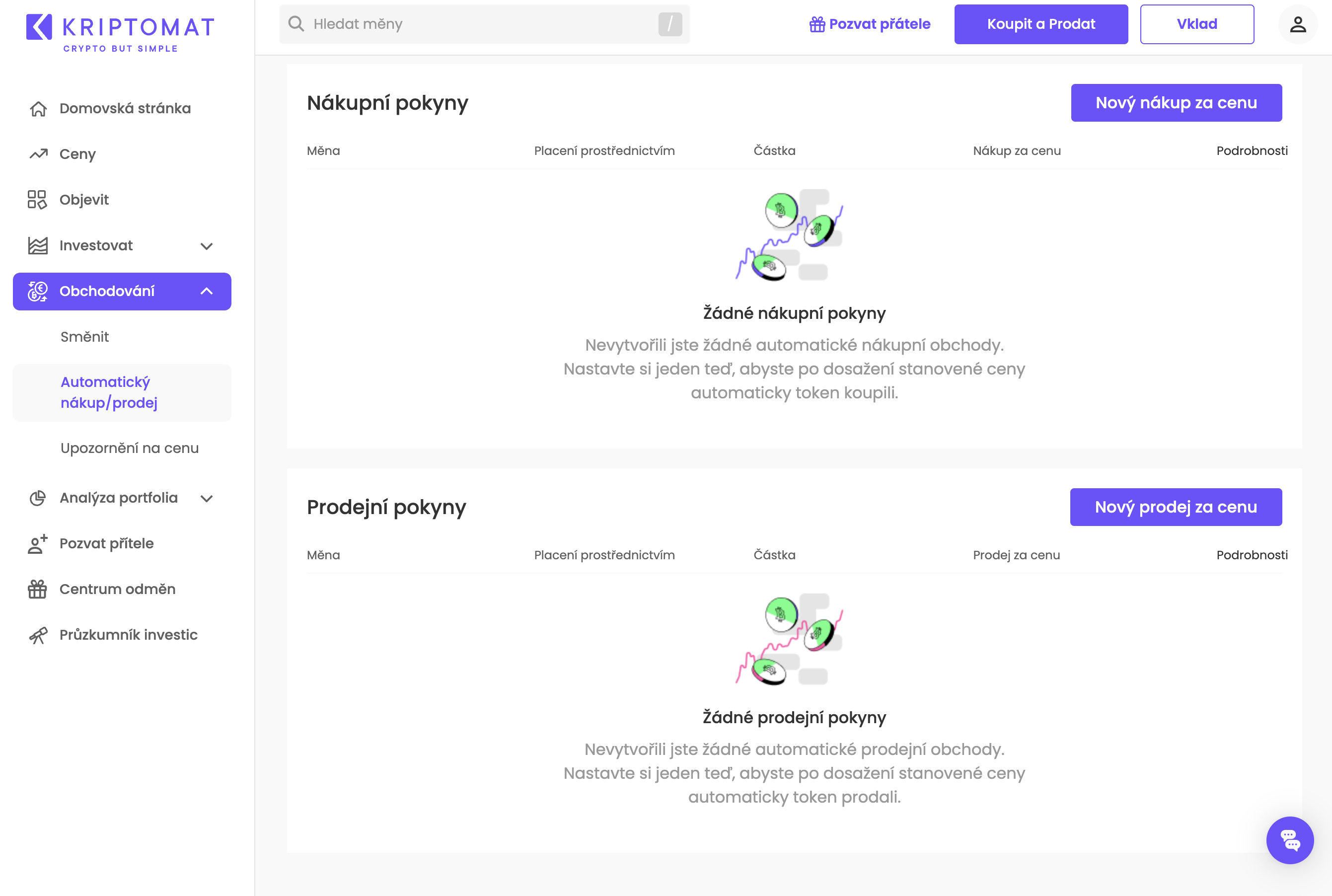Click the home icon for Domovská stránka
Viewport: 1332px width, 896px height.
[38, 109]
